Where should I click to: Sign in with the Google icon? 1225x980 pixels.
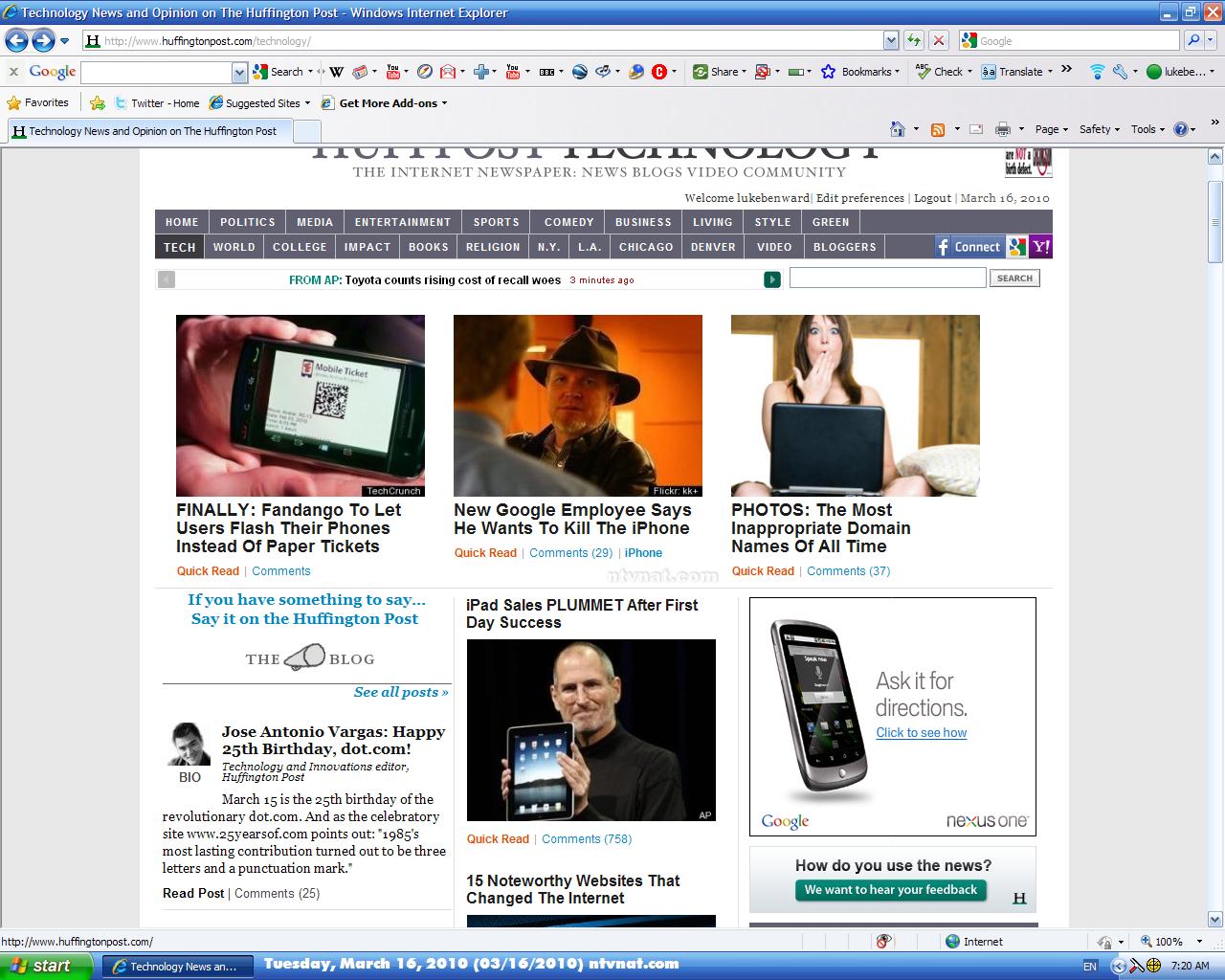1016,247
